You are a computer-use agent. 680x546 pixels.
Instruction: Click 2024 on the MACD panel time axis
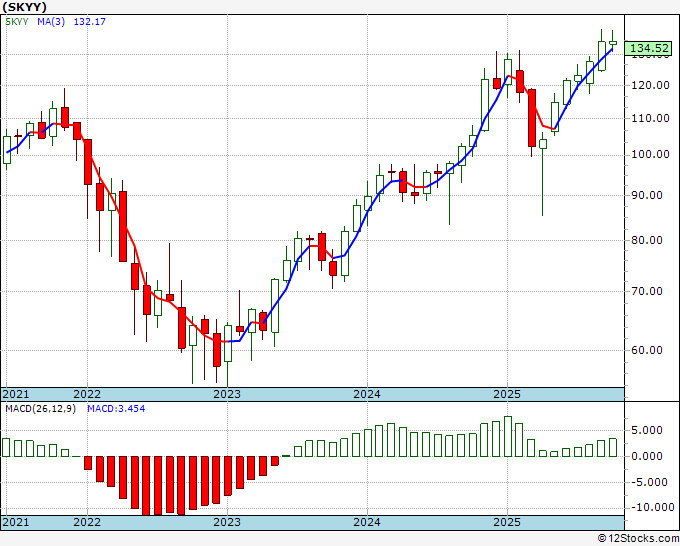coord(367,522)
